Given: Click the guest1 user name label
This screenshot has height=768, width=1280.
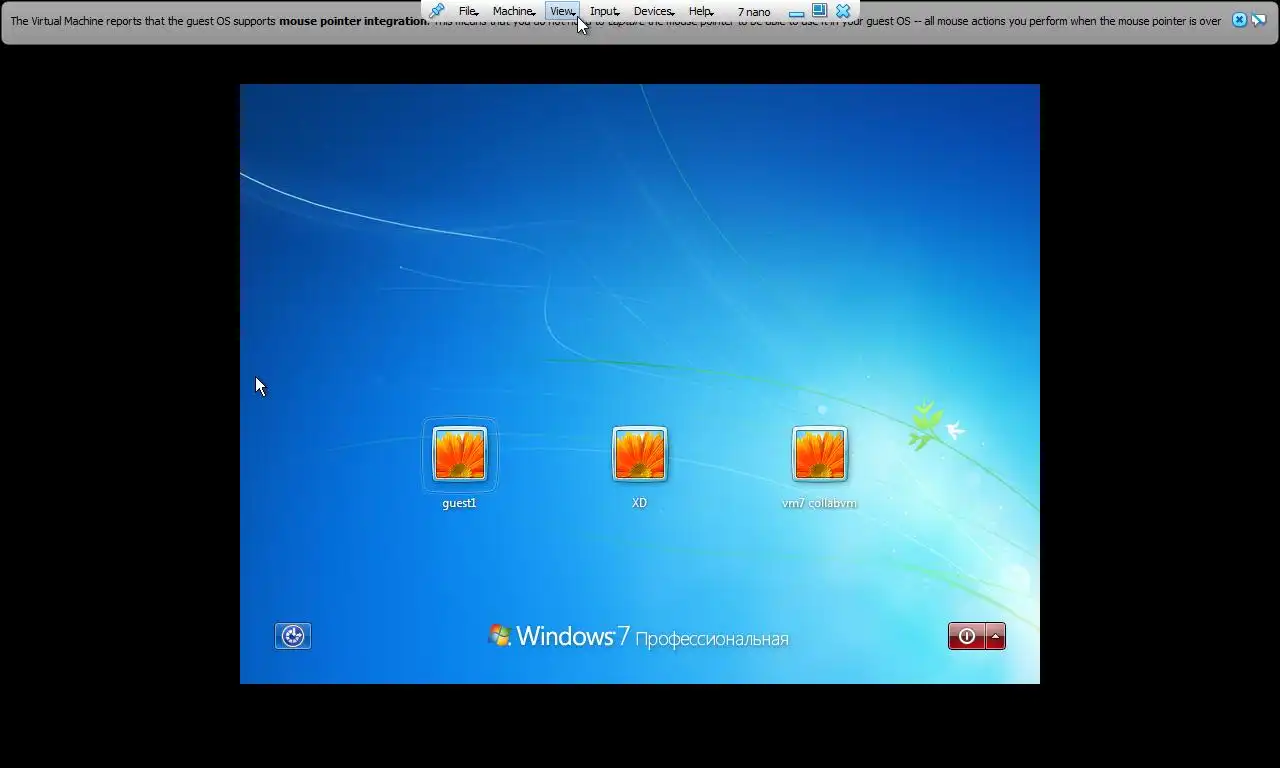Looking at the screenshot, I should tap(460, 503).
